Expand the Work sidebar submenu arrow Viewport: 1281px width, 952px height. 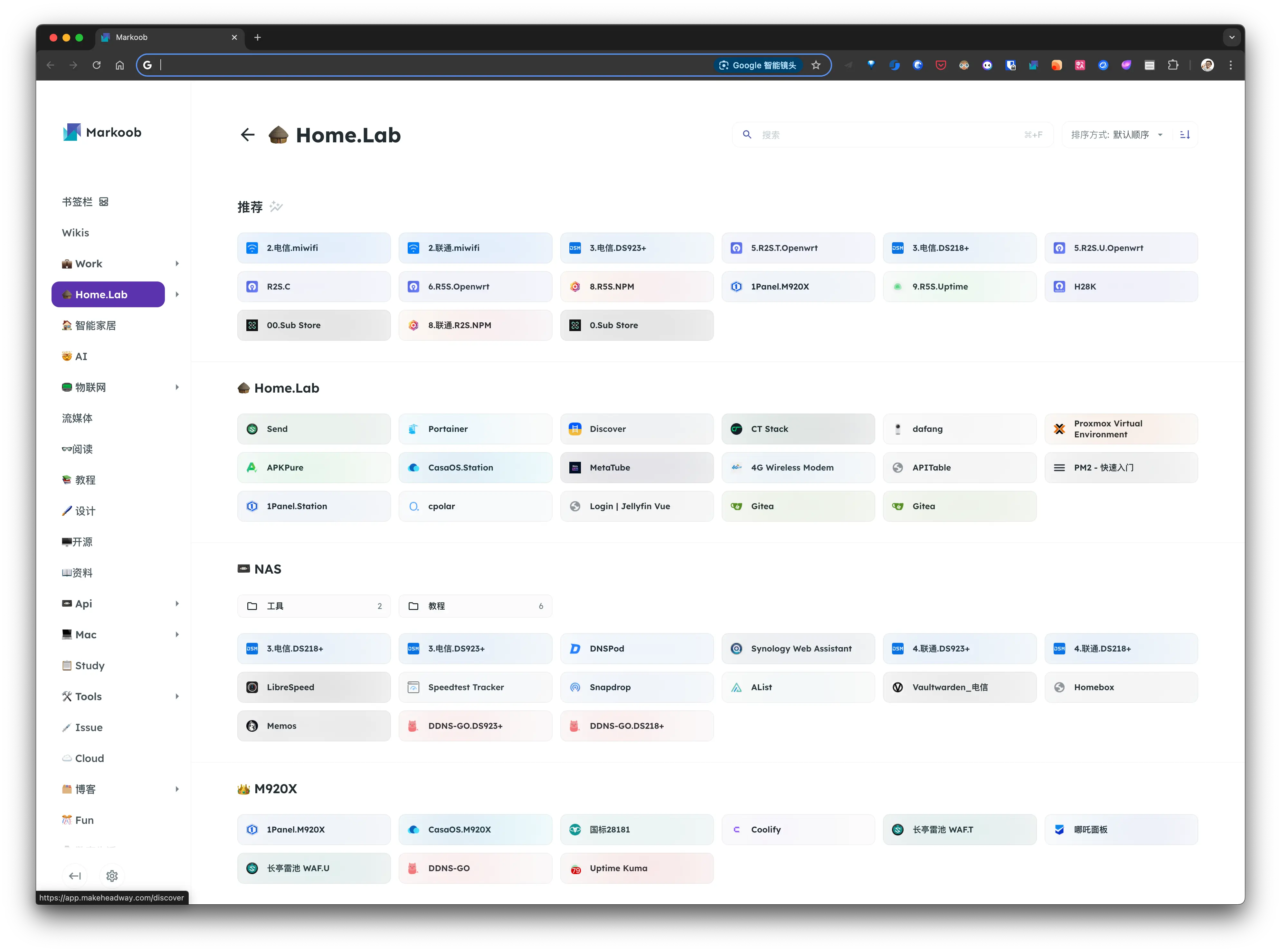point(177,264)
